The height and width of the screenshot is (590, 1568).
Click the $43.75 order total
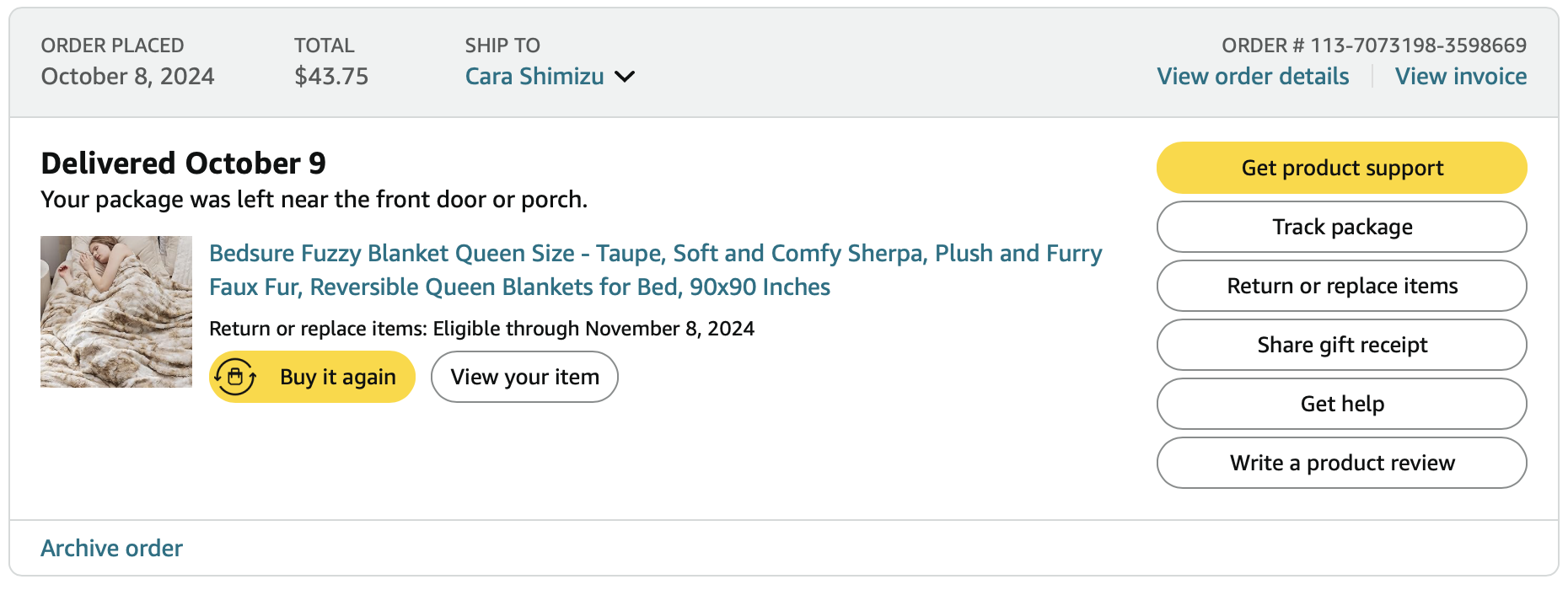[x=331, y=77]
